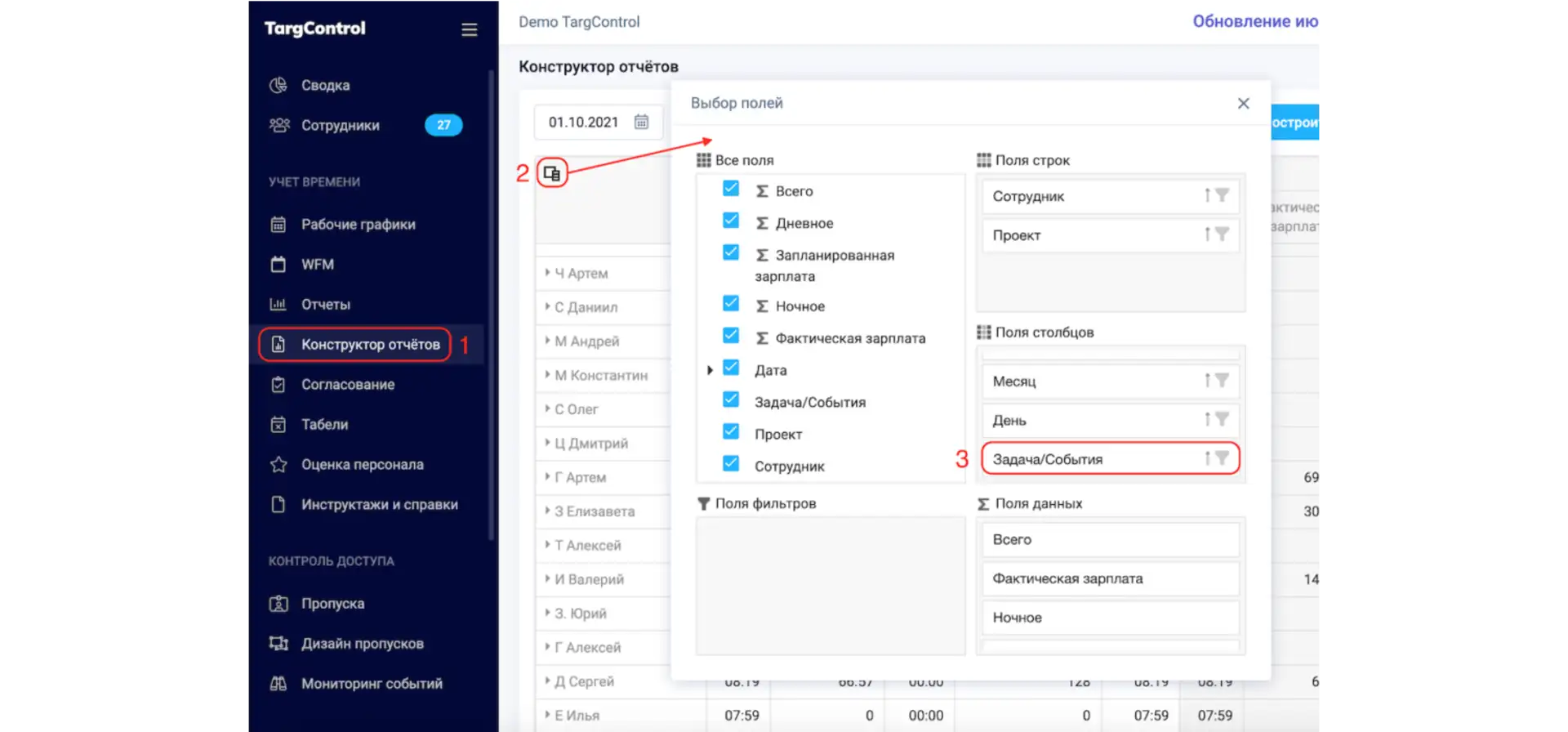
Task: Select Фактическая зарплата in Поля данных
Action: [x=1111, y=578]
